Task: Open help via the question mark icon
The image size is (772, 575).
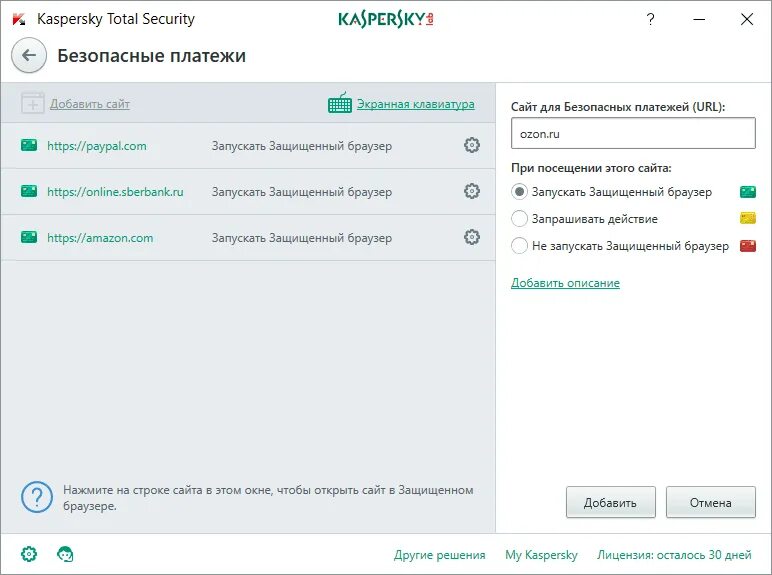Action: [x=650, y=19]
